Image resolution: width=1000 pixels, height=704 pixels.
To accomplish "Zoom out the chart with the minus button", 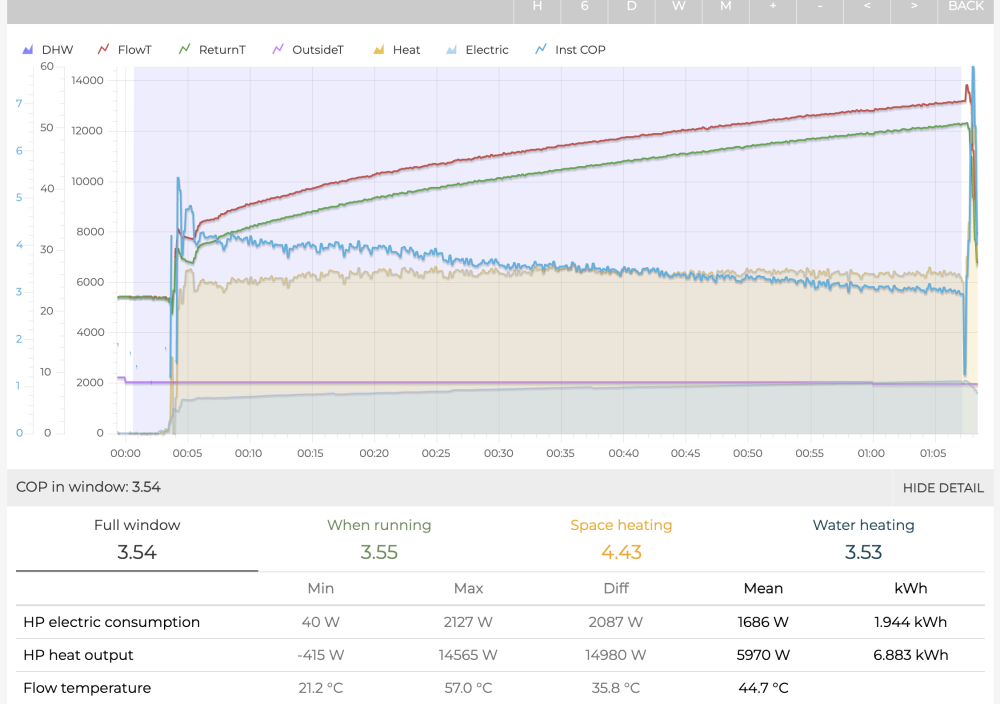I will [820, 9].
